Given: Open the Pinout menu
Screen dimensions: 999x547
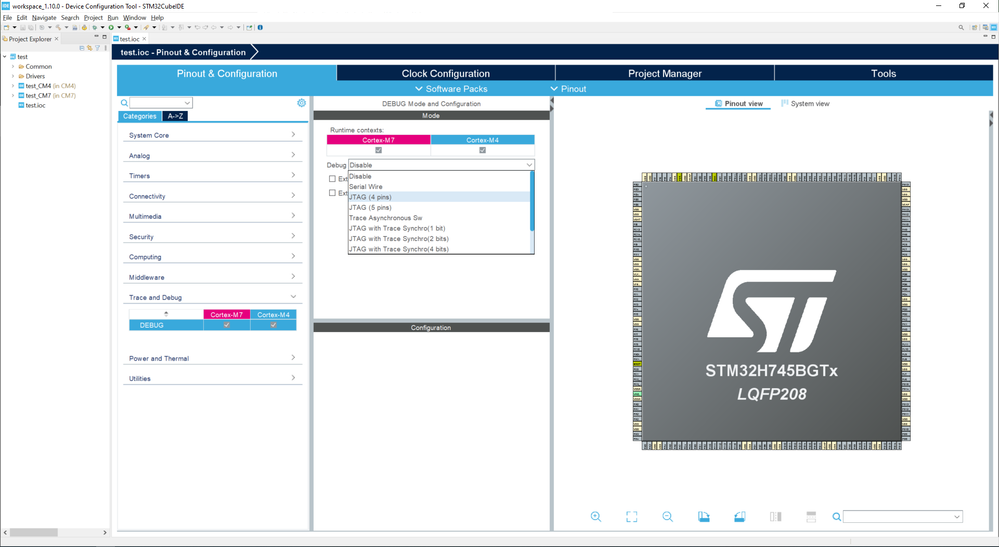Looking at the screenshot, I should click(x=568, y=89).
